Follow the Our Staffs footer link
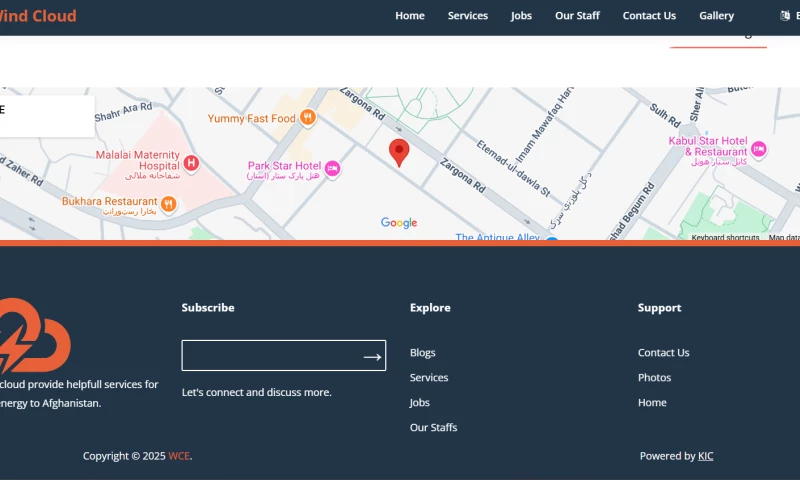This screenshot has height=480, width=800. [433, 428]
